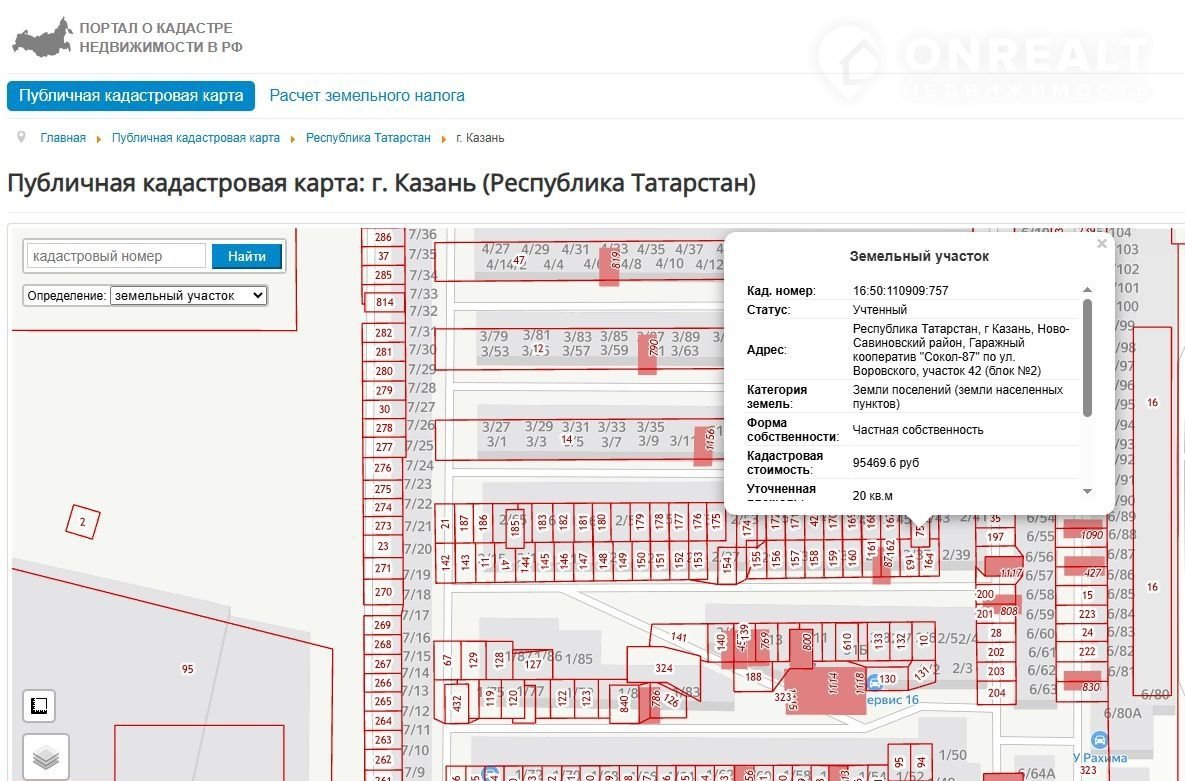The image size is (1185, 781).
Task: Close the land parcel info popup
Action: pos(1101,243)
